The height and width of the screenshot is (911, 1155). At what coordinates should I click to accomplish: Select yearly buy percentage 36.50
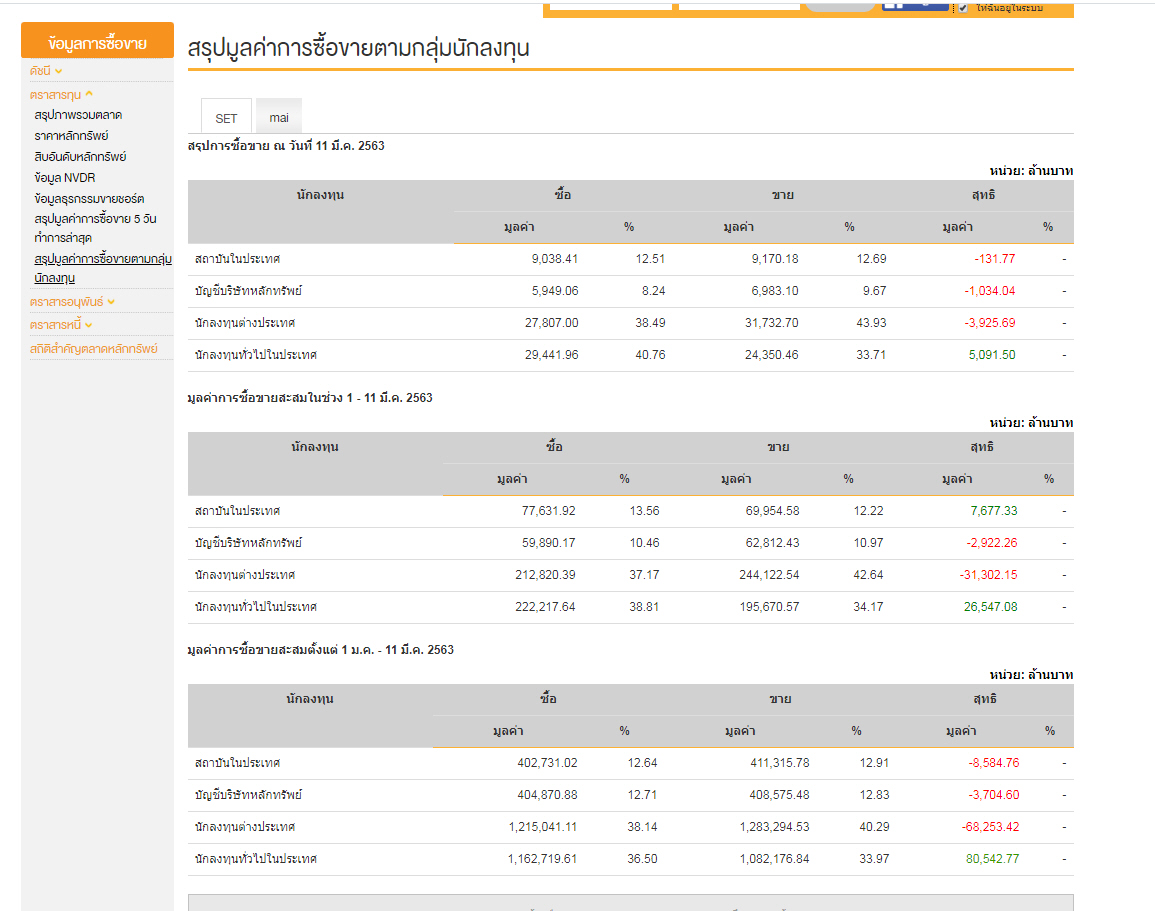(x=642, y=859)
